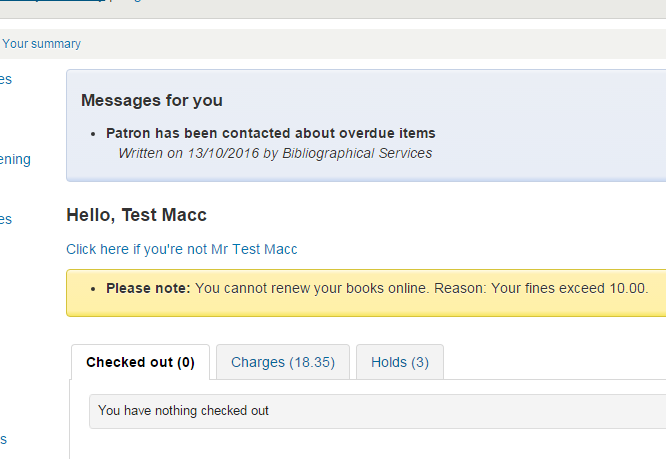Click the 'Bibliographical Services' author text
666x459 pixels.
pyautogui.click(x=357, y=153)
